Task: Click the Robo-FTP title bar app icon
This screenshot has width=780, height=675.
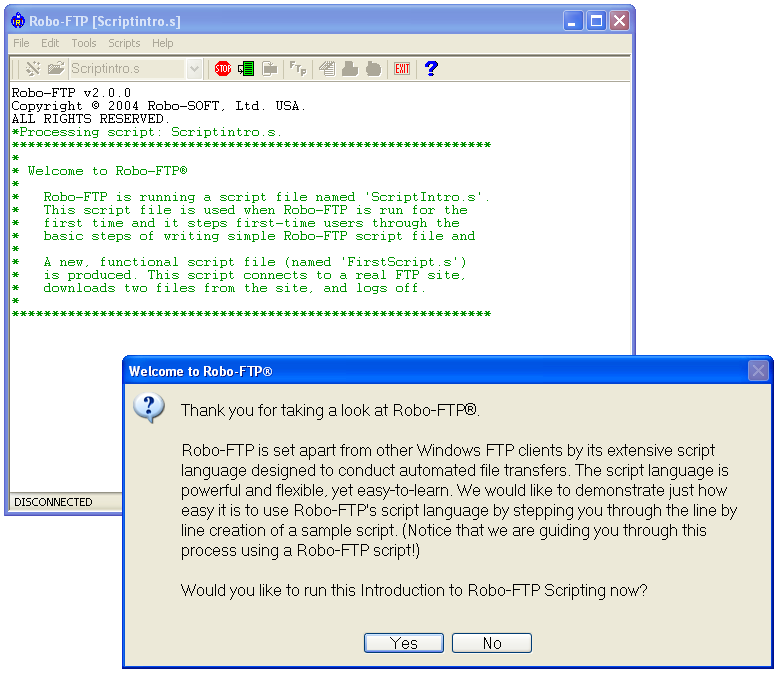Action: pyautogui.click(x=17, y=21)
